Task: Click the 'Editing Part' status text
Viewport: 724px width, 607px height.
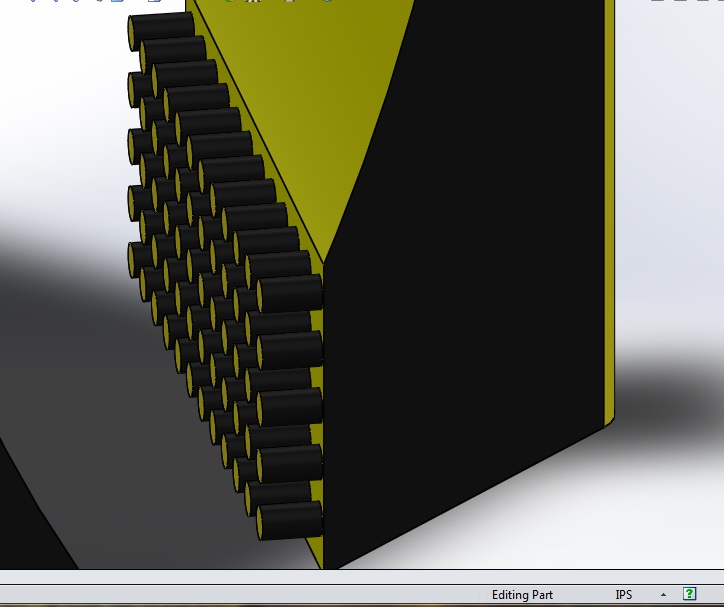Action: [522, 595]
